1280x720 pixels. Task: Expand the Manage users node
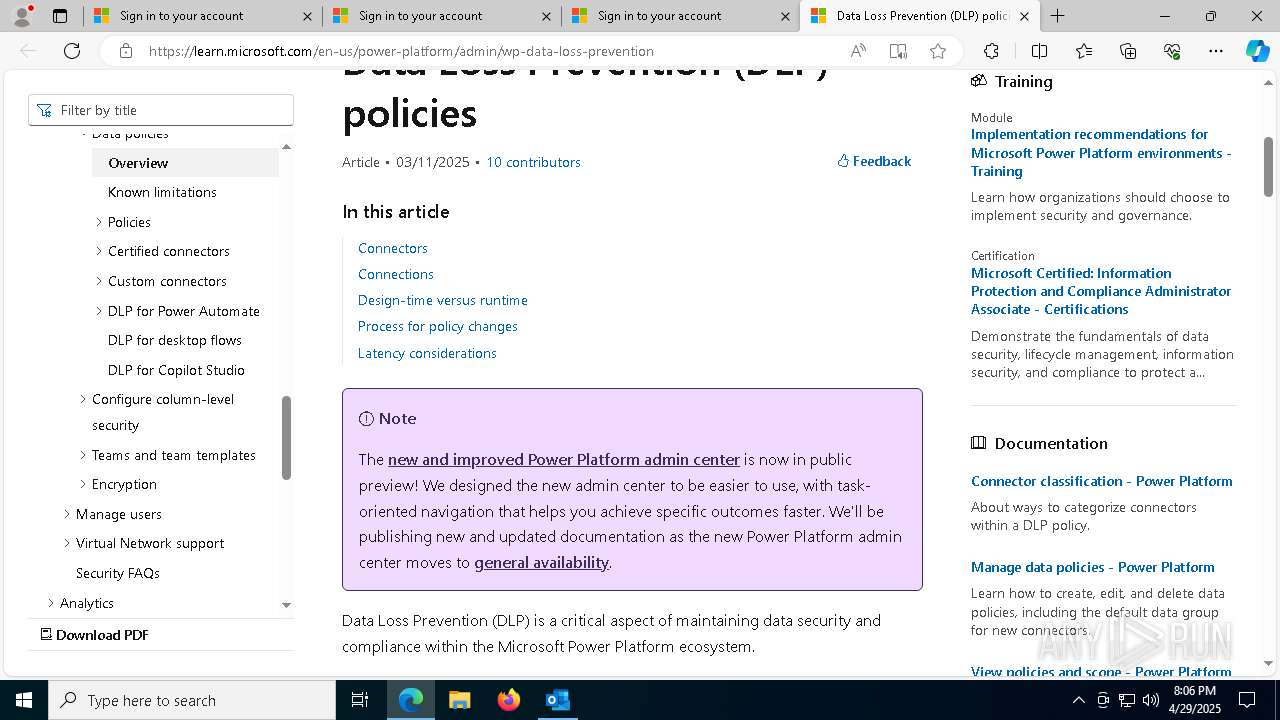[x=67, y=514]
